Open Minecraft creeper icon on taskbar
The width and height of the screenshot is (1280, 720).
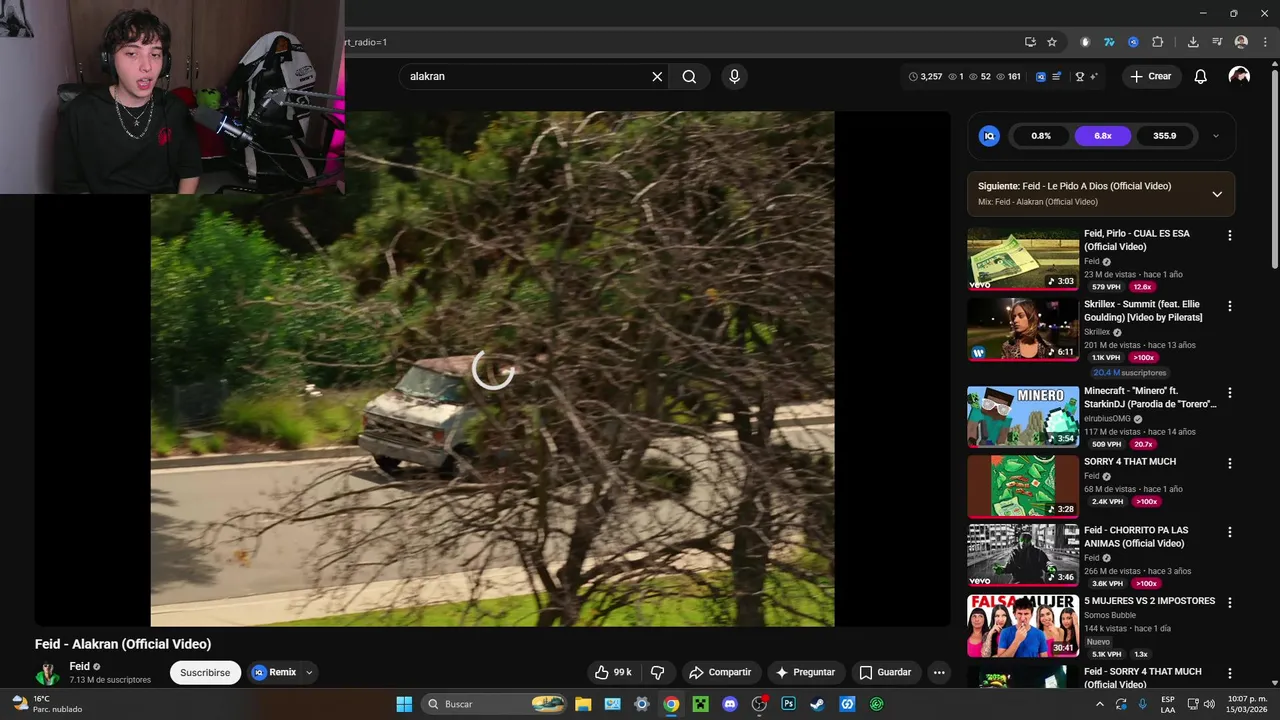tap(700, 704)
